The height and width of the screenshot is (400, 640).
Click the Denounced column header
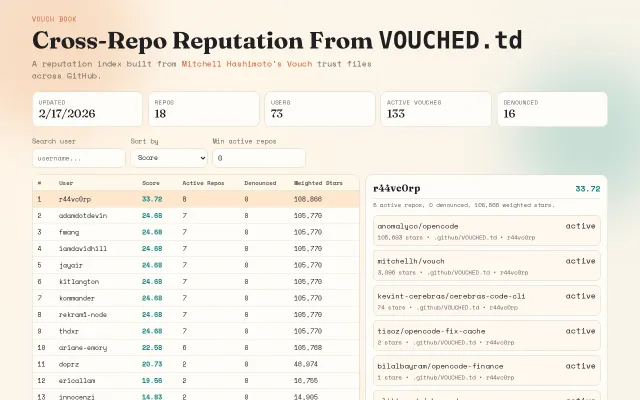260,183
